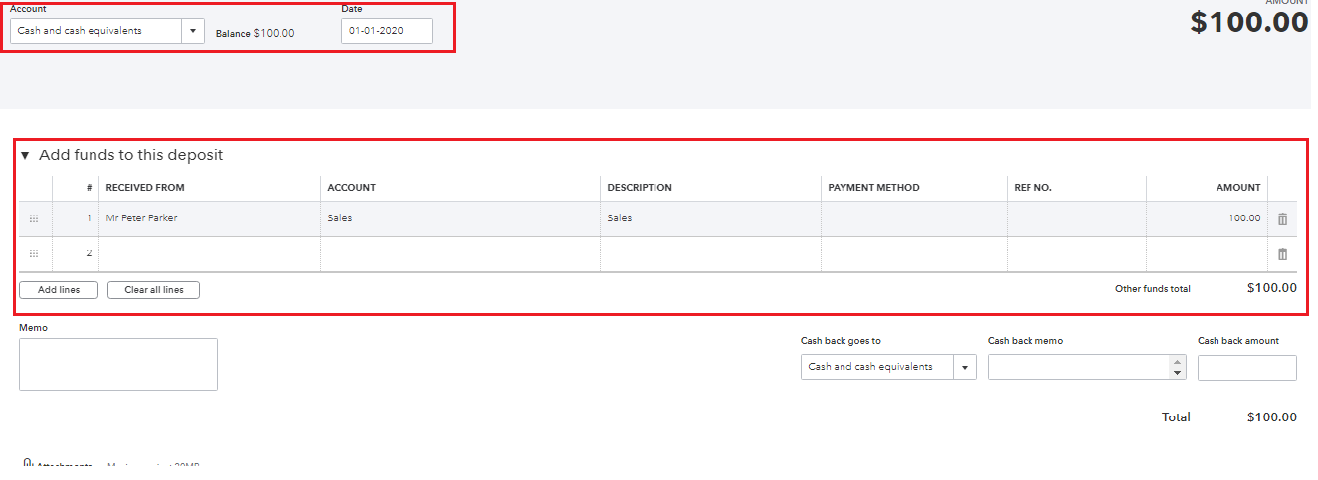This screenshot has height=480, width=1318.
Task: Click the Cash back memo field
Action: click(x=1079, y=367)
